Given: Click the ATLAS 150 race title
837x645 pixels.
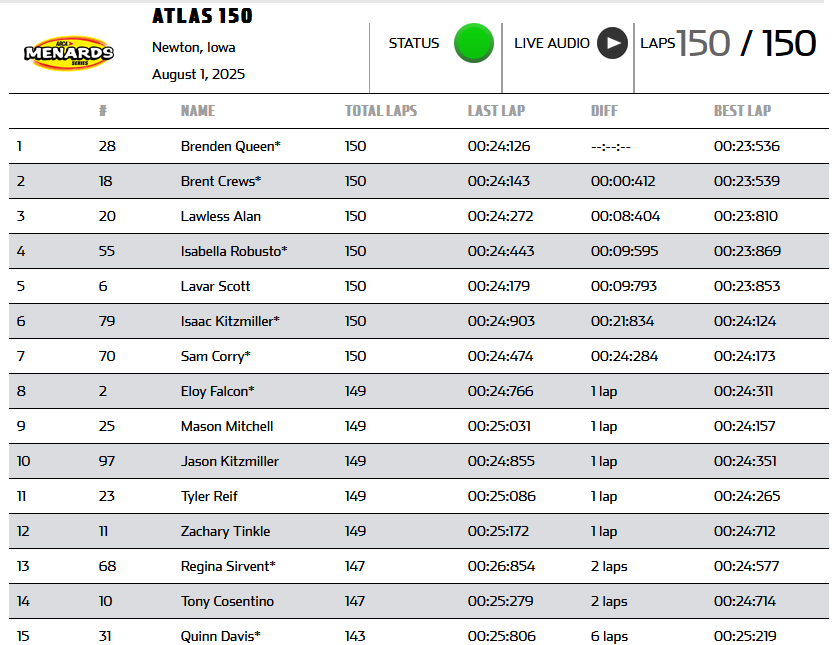Looking at the screenshot, I should (202, 16).
